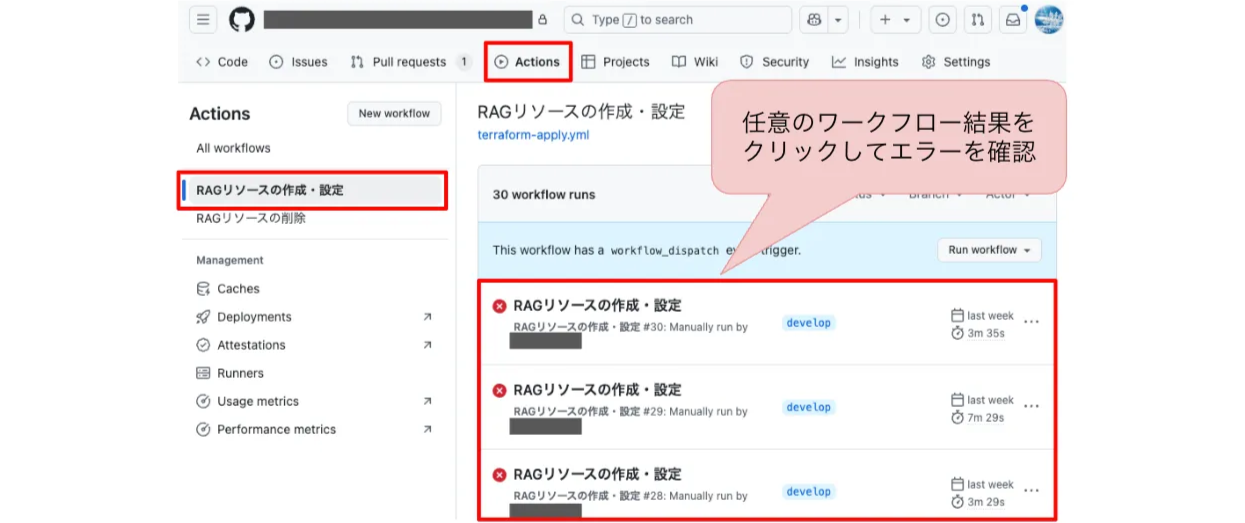The width and height of the screenshot is (1245, 523).
Task: Open the notifications inbox icon
Action: (x=1013, y=20)
